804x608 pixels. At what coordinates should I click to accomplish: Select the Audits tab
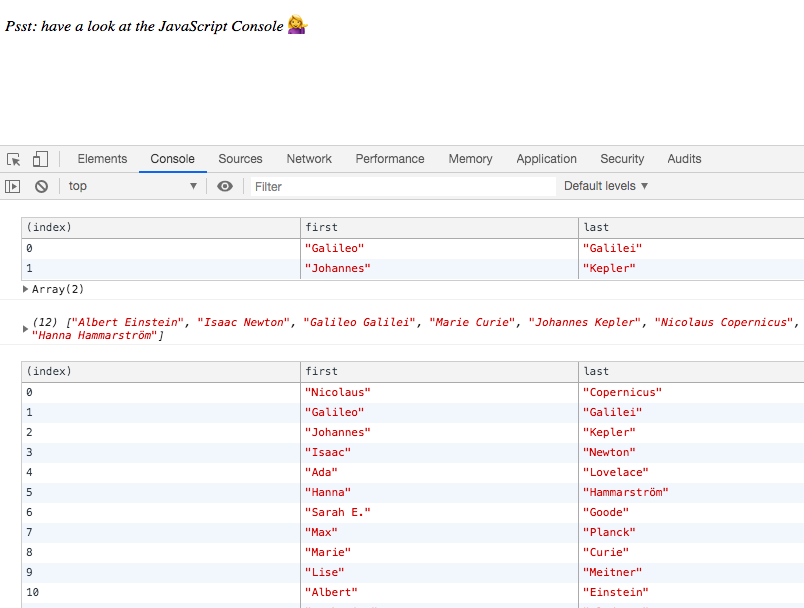(684, 159)
